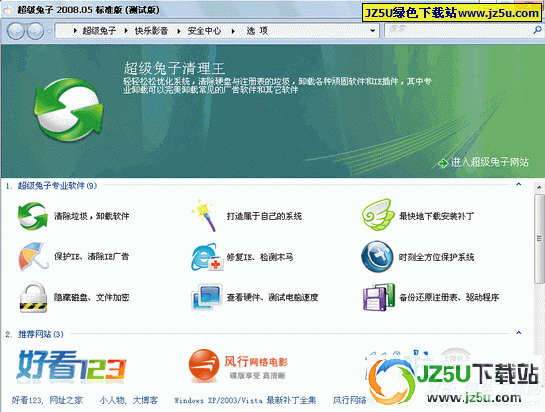Open the blue shield system protection icon
Viewport: 545px width, 412px height.
coord(377,257)
